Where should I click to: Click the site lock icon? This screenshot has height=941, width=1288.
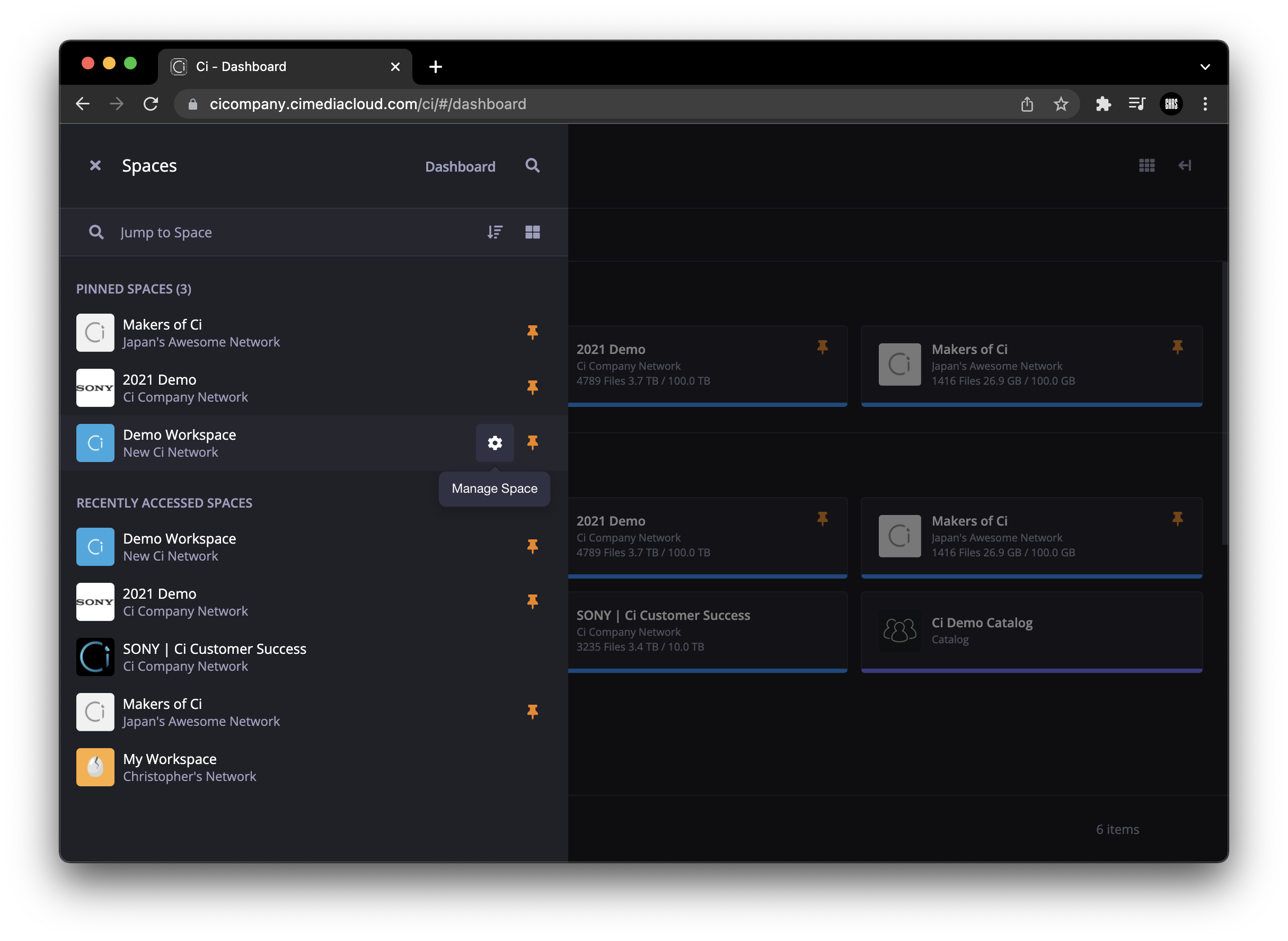tap(192, 104)
